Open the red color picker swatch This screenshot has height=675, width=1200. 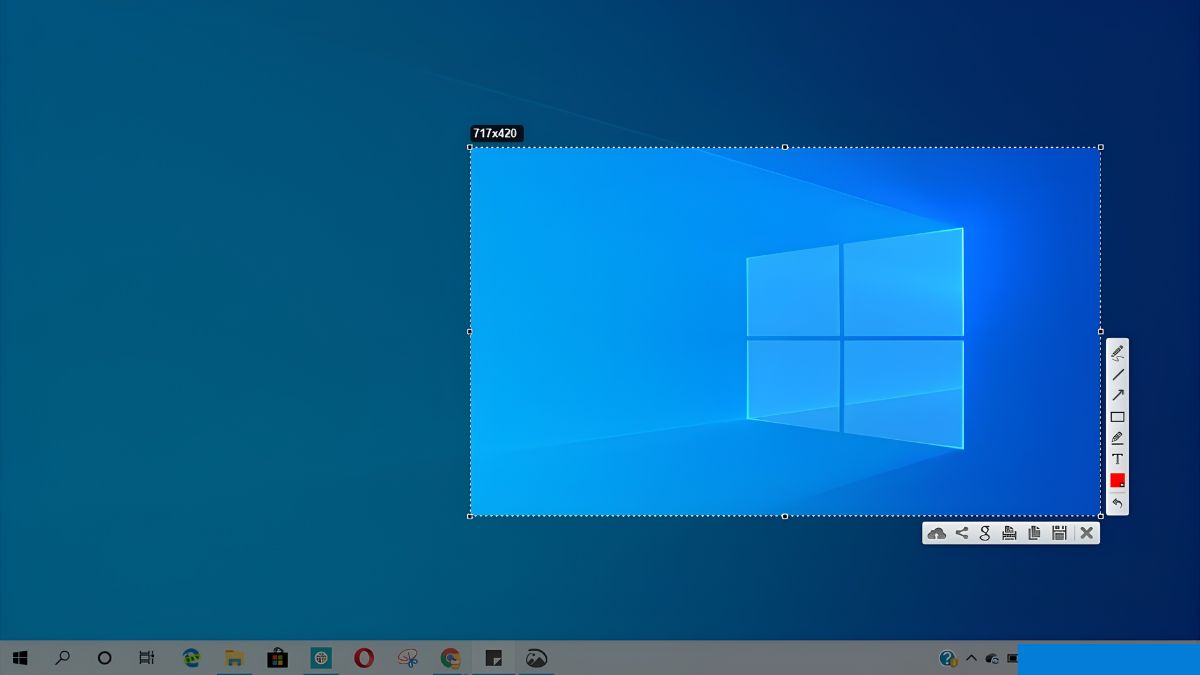[x=1117, y=480]
